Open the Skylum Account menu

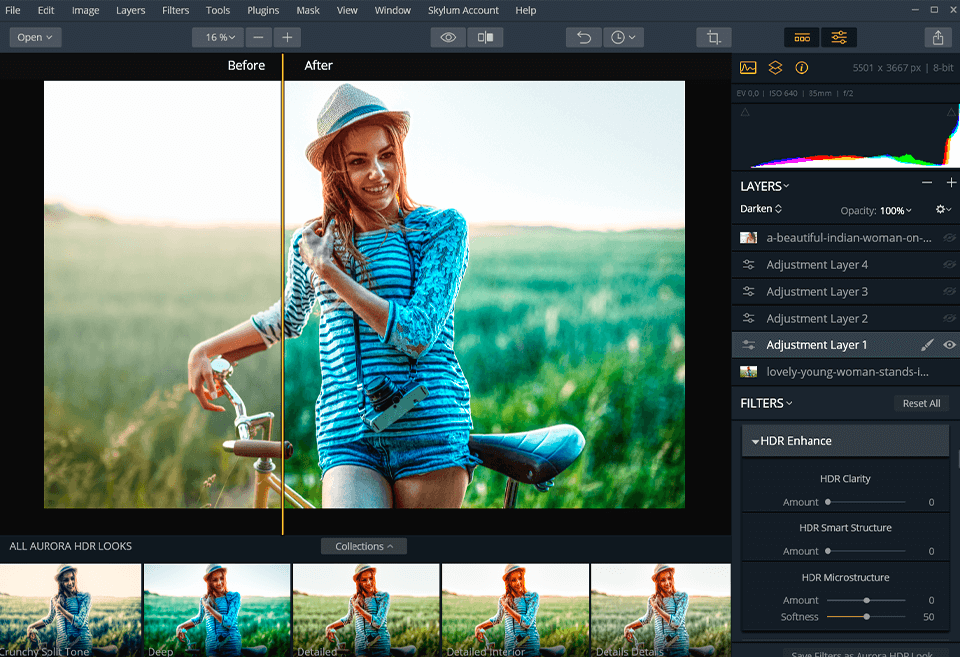[463, 10]
